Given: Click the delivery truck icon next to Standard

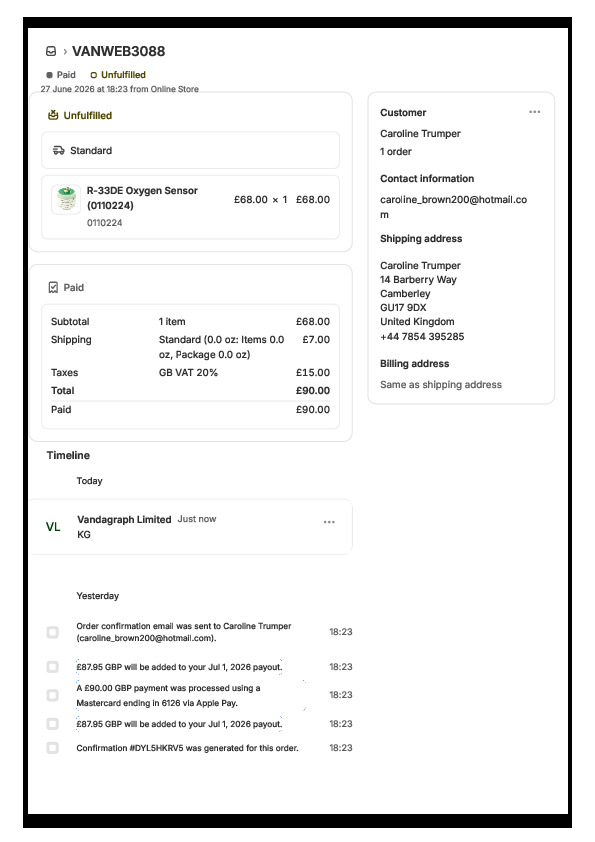Looking at the screenshot, I should click(x=59, y=150).
